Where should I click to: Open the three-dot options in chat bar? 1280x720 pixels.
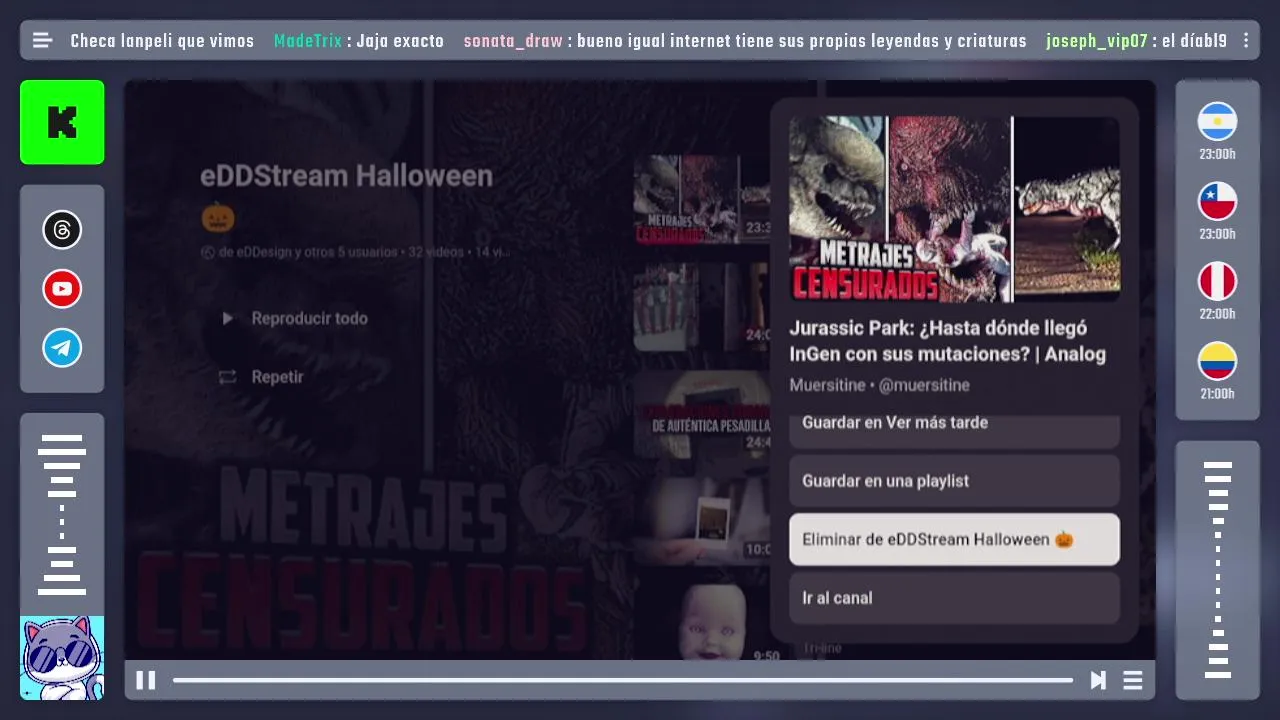[1246, 41]
